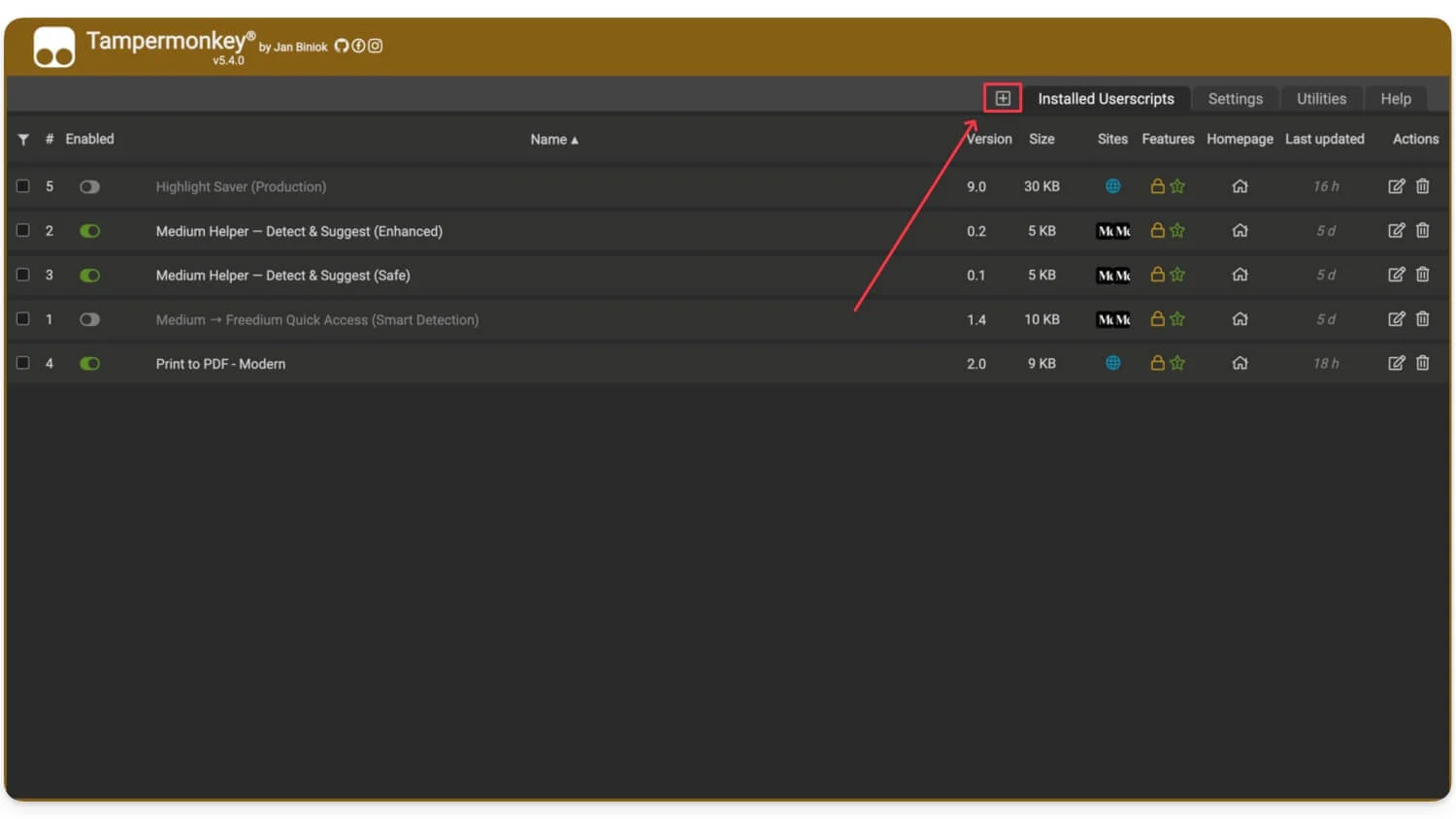Enable the Highlight Saver (Production) toggle
Viewport: 1456px width, 819px height.
click(89, 186)
